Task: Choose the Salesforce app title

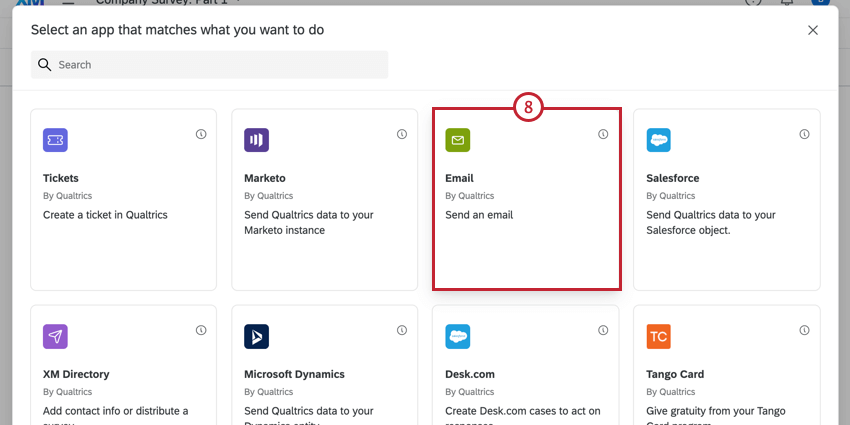Action: click(x=673, y=178)
